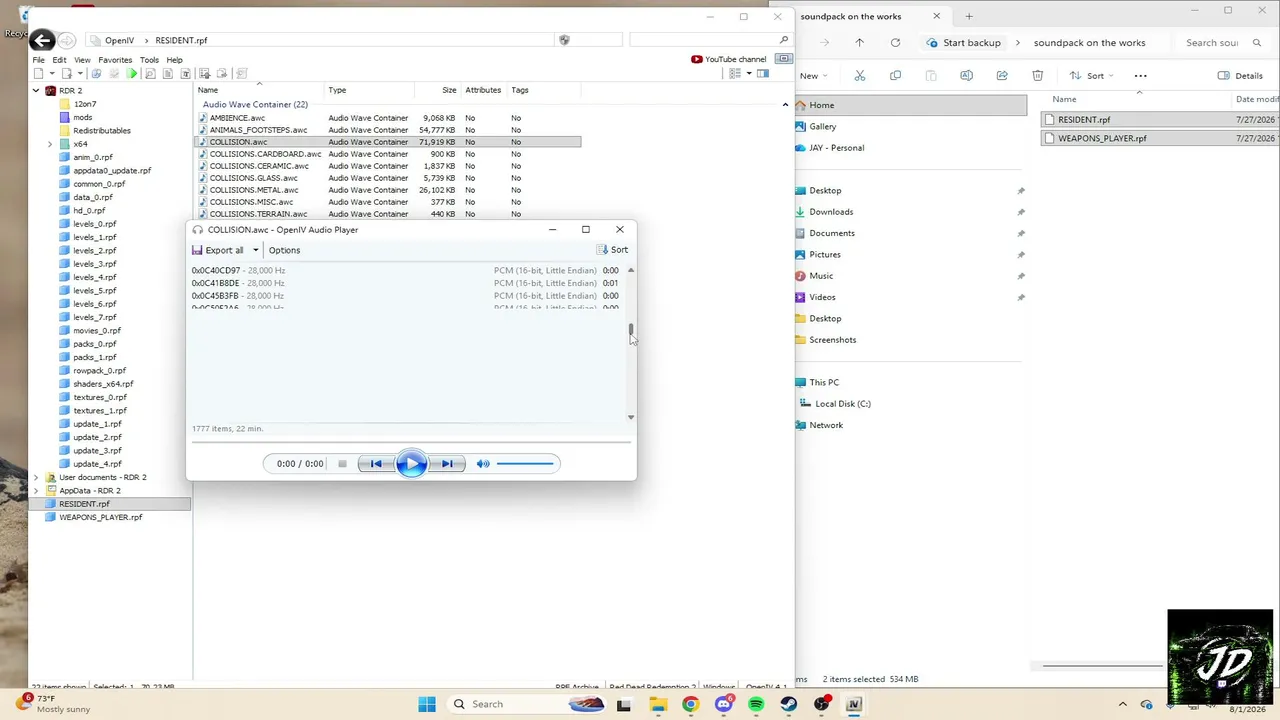Screen dimensions: 1280x720
Task: Adjust the audio player volume slider
Action: point(525,464)
